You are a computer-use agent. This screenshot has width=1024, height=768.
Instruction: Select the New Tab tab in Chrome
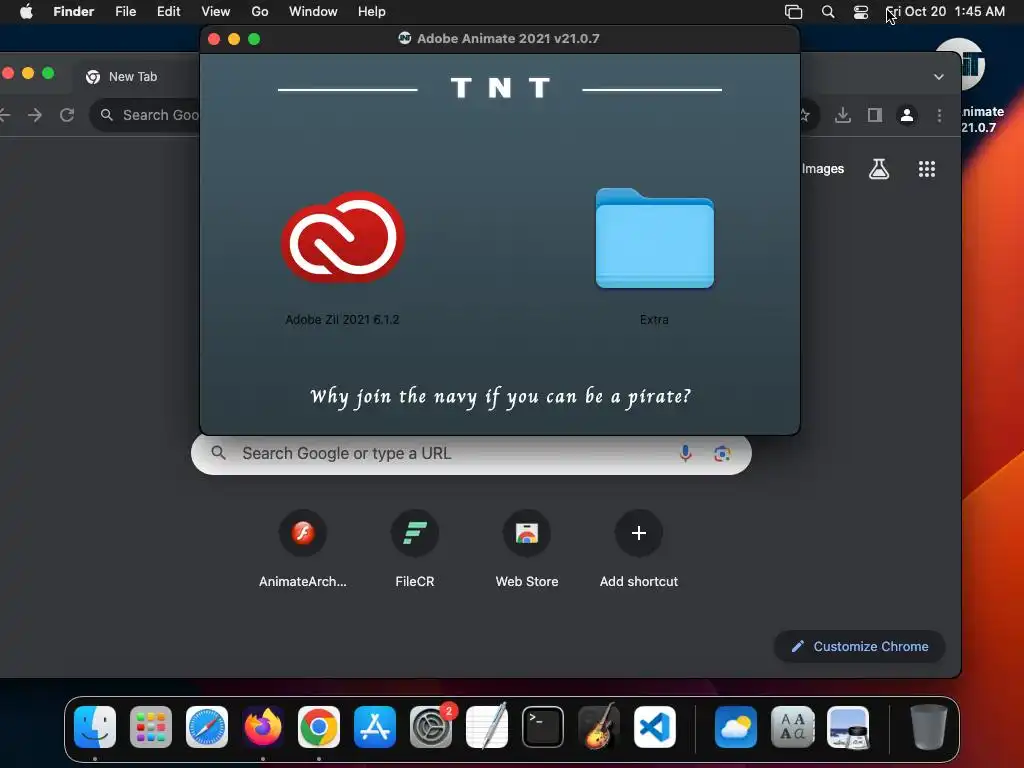click(133, 76)
